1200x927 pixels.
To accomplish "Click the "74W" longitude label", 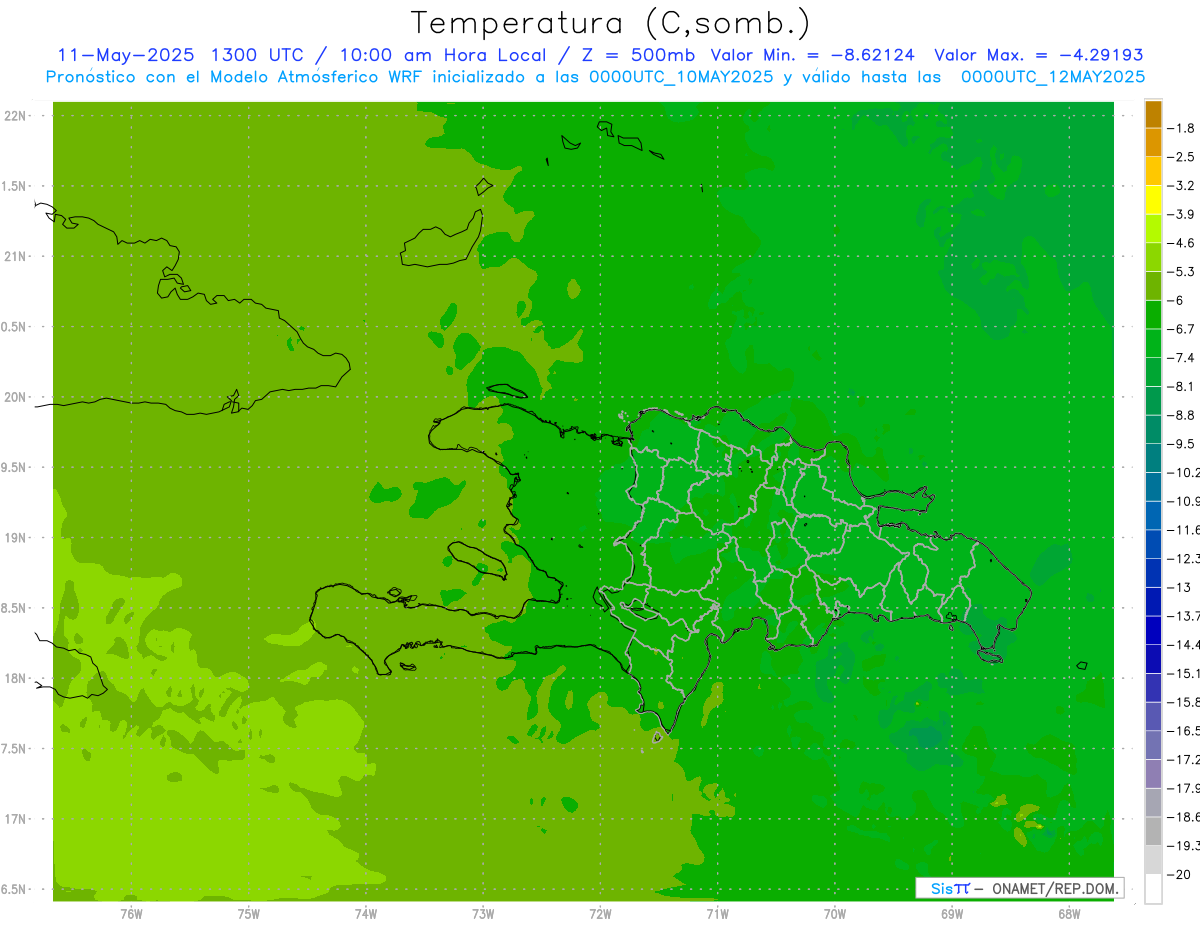I will tap(366, 914).
